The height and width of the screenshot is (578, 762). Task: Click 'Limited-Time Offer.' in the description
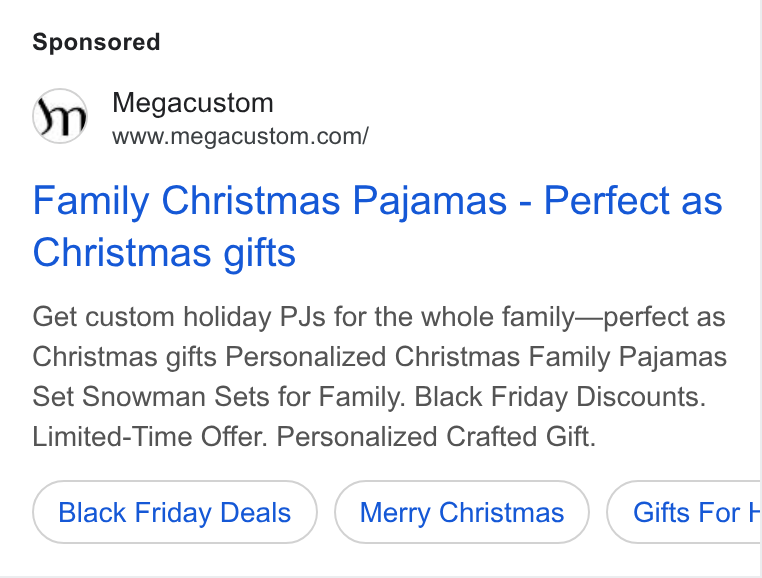point(150,437)
